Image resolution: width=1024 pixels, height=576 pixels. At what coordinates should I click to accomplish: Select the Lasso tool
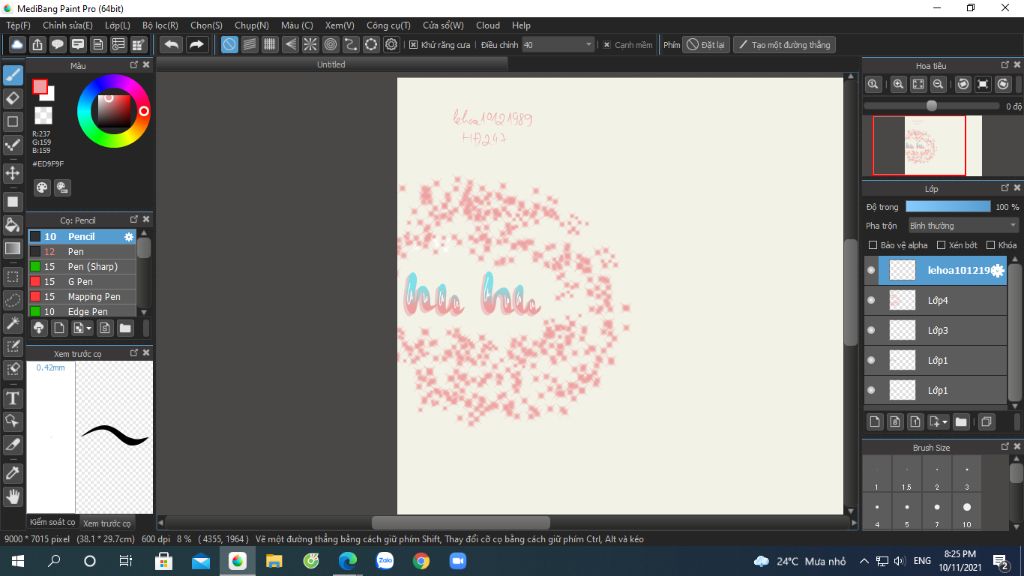pos(12,300)
